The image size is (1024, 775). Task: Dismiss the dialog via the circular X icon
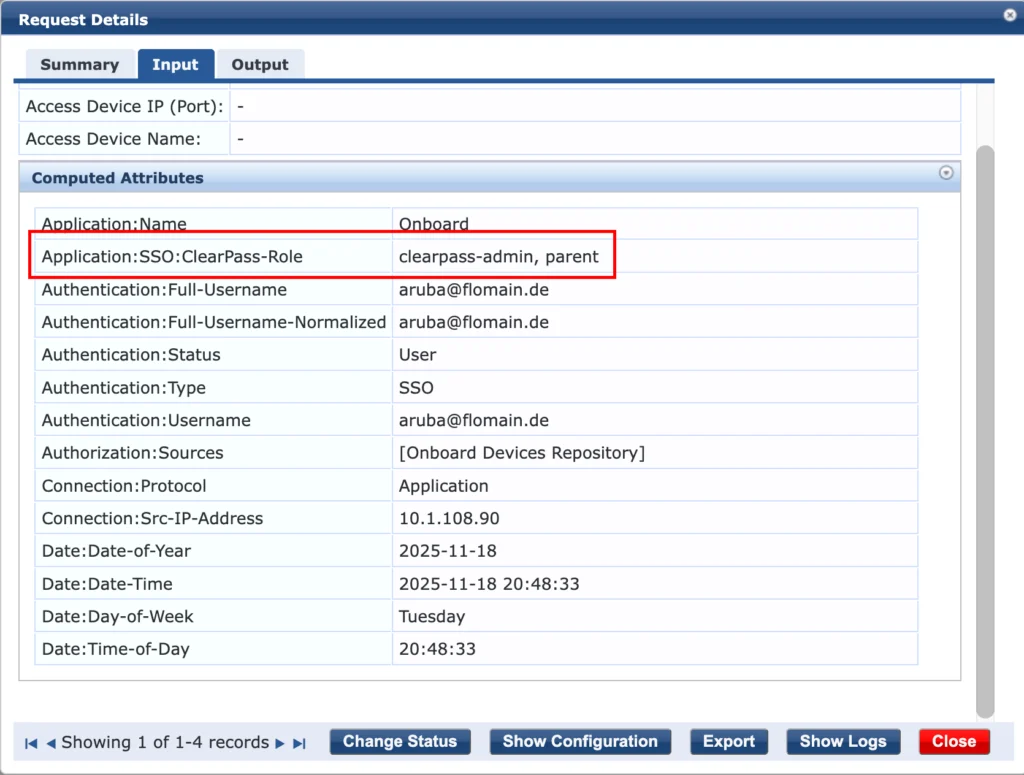point(1008,15)
